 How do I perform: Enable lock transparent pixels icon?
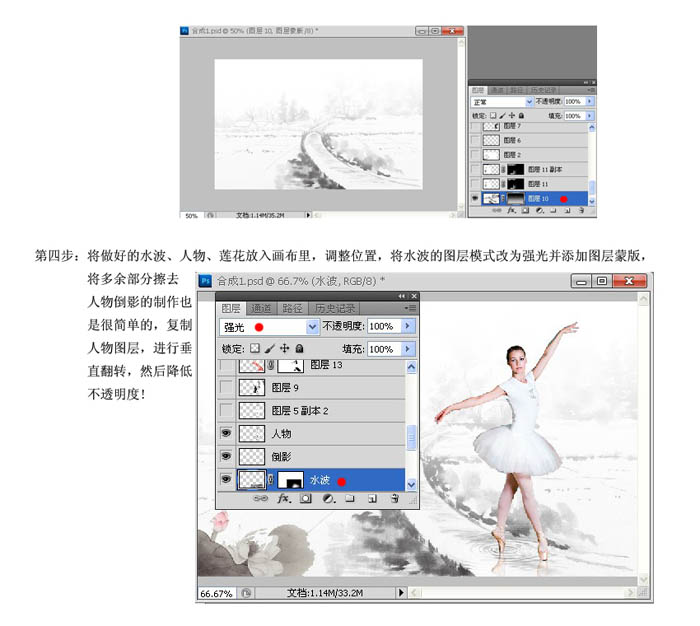(254, 348)
